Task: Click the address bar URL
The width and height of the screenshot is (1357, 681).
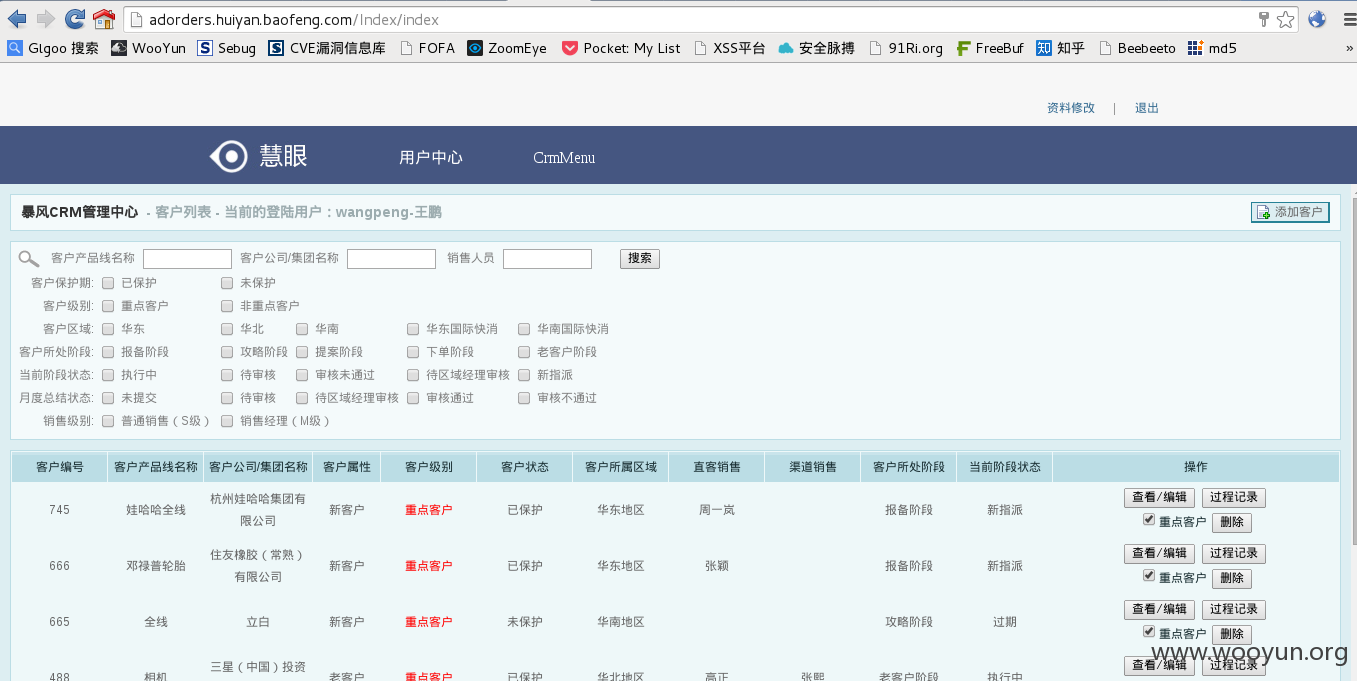Action: click(x=293, y=19)
